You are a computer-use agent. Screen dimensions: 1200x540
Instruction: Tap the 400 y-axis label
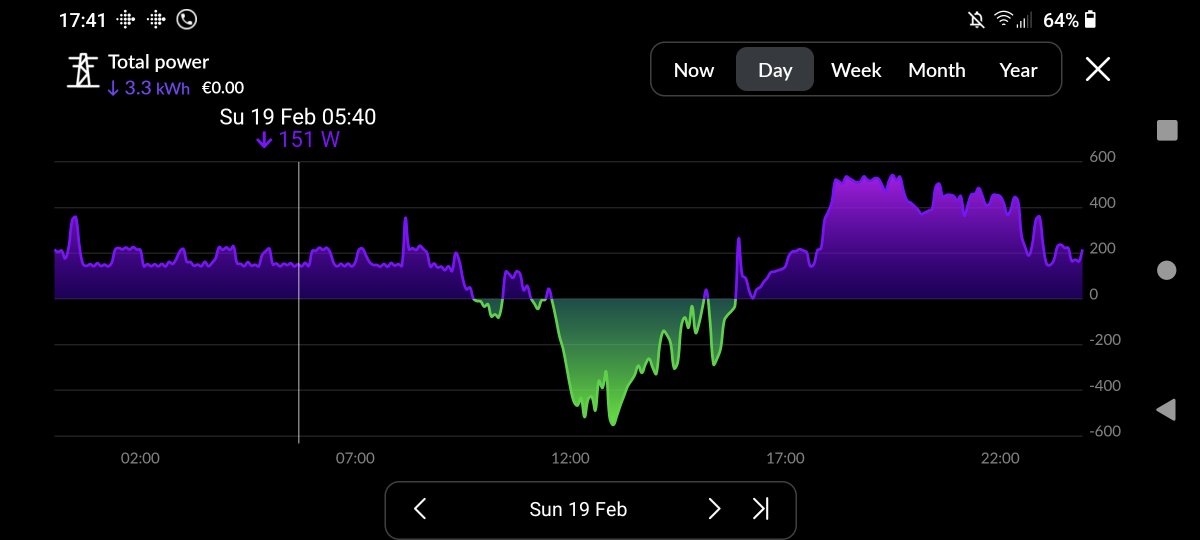point(1103,203)
